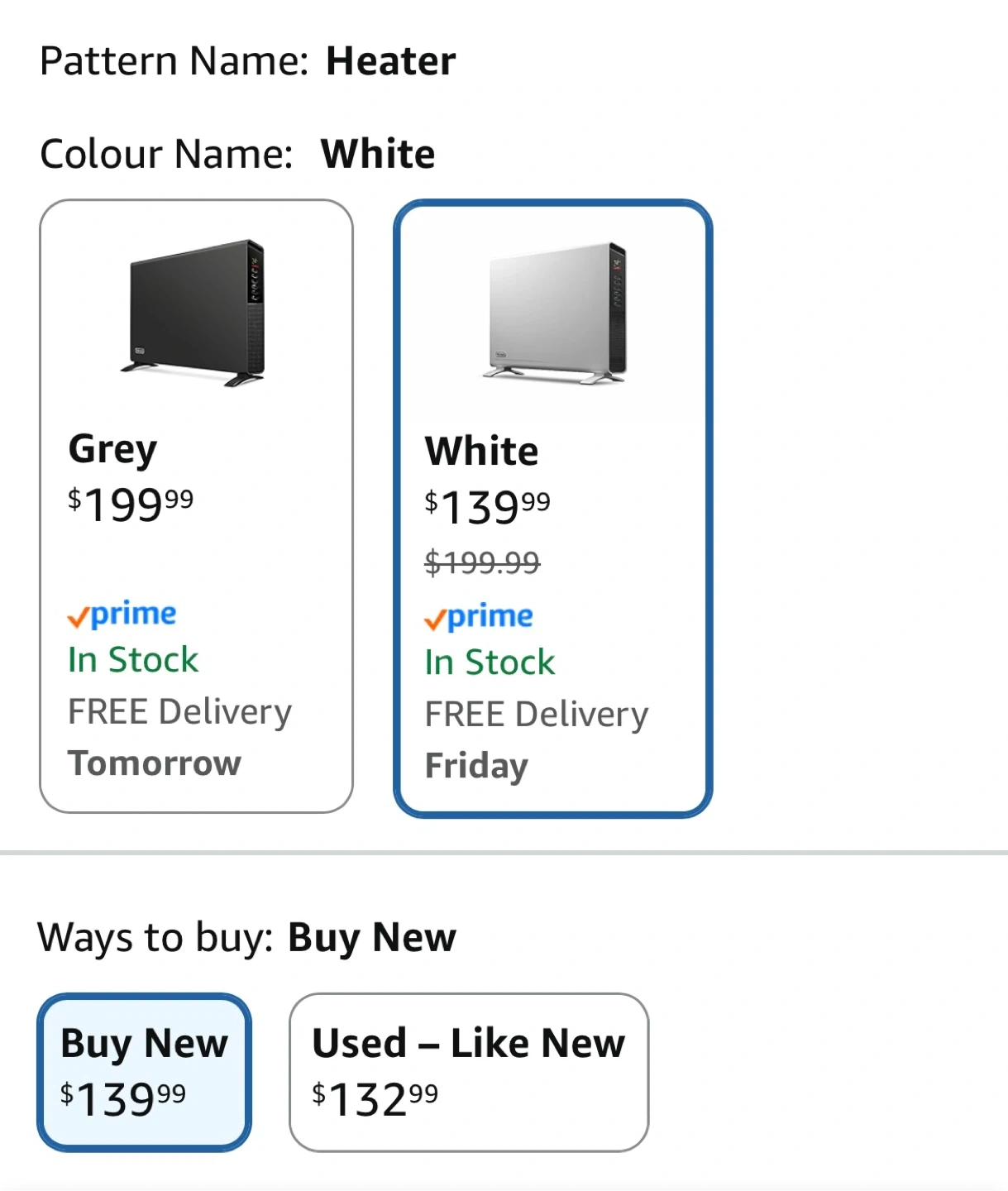Click In Stock text under White

click(490, 662)
